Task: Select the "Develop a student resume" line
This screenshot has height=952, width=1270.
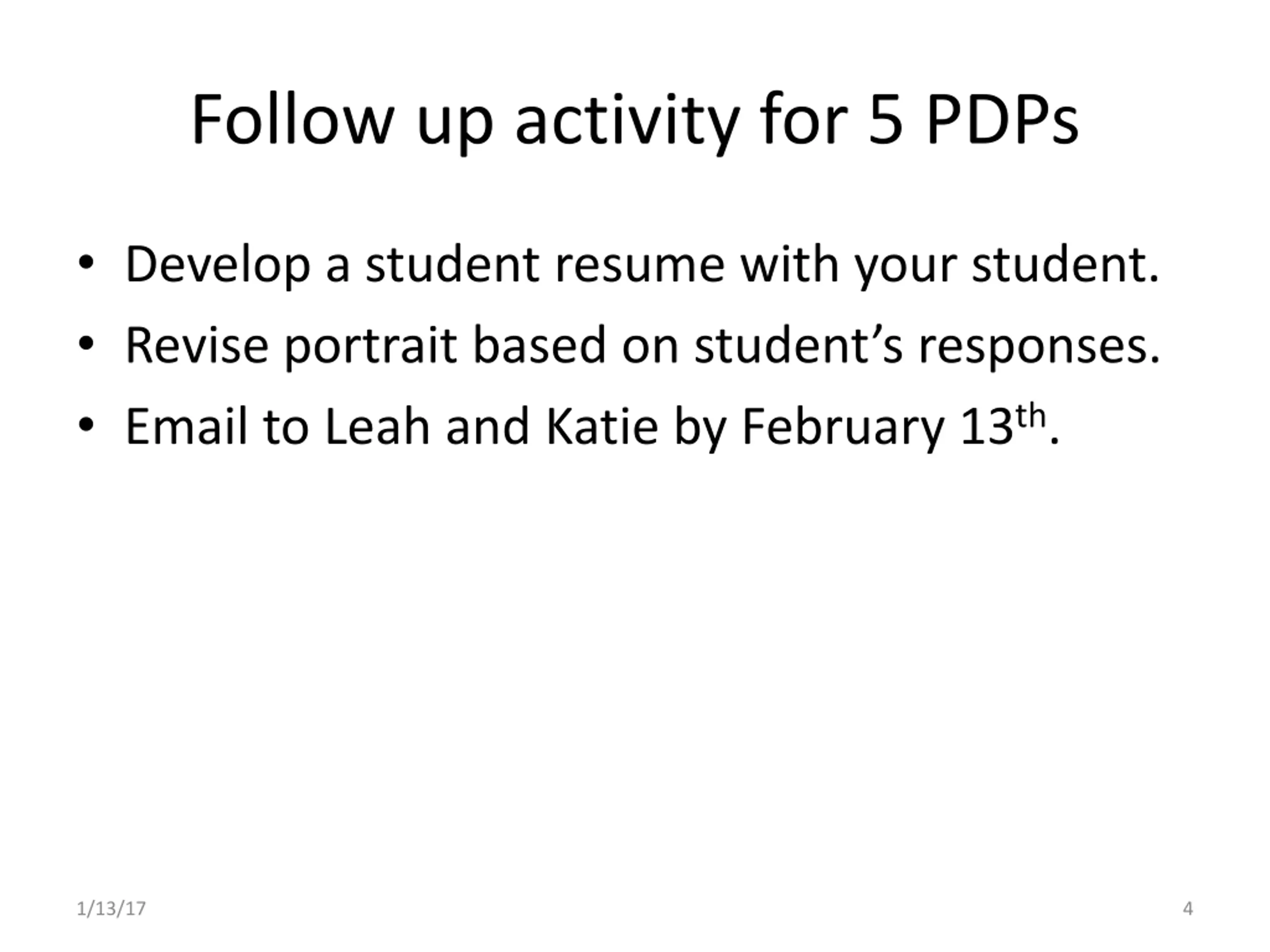Action: (642, 265)
